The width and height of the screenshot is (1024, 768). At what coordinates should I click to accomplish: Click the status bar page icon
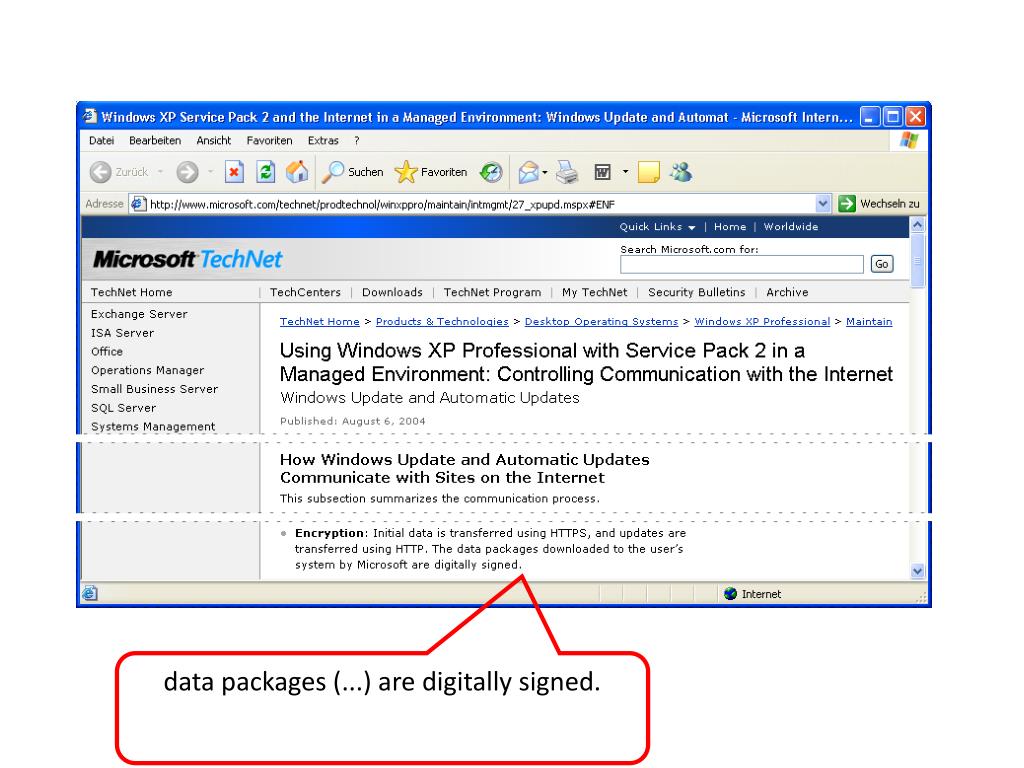pos(89,593)
